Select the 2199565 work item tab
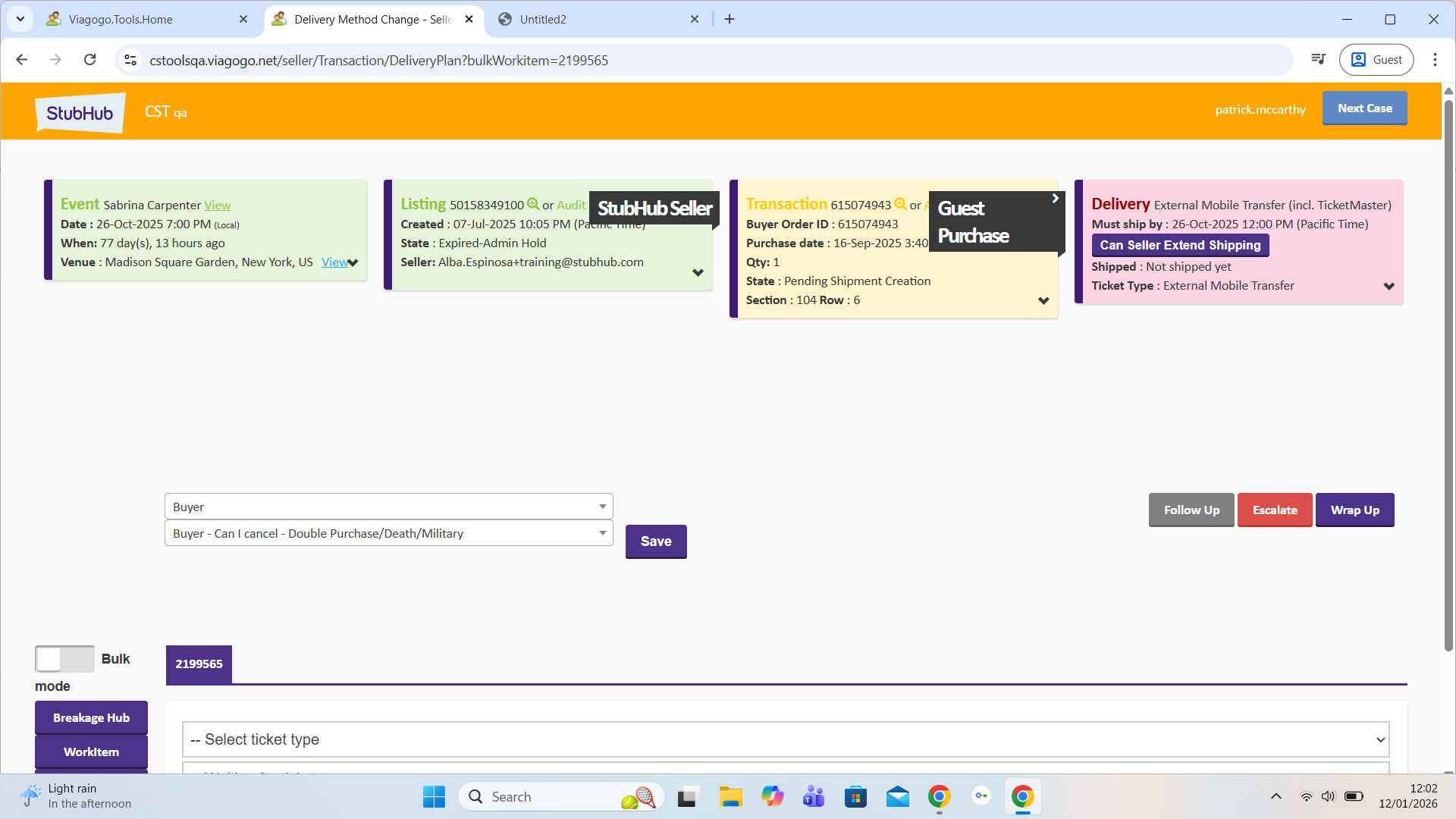1456x819 pixels. 199,664
